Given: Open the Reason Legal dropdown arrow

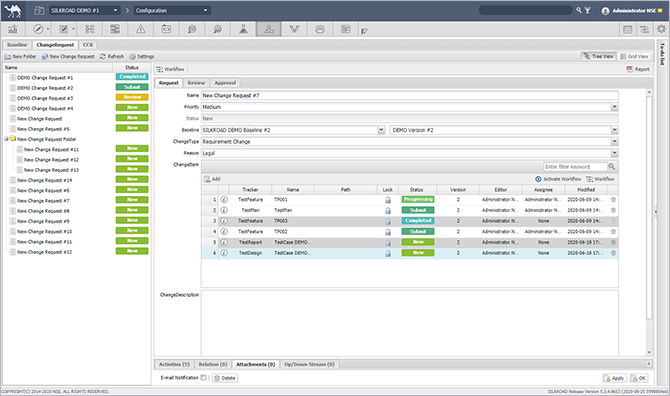Looking at the screenshot, I should pos(614,153).
